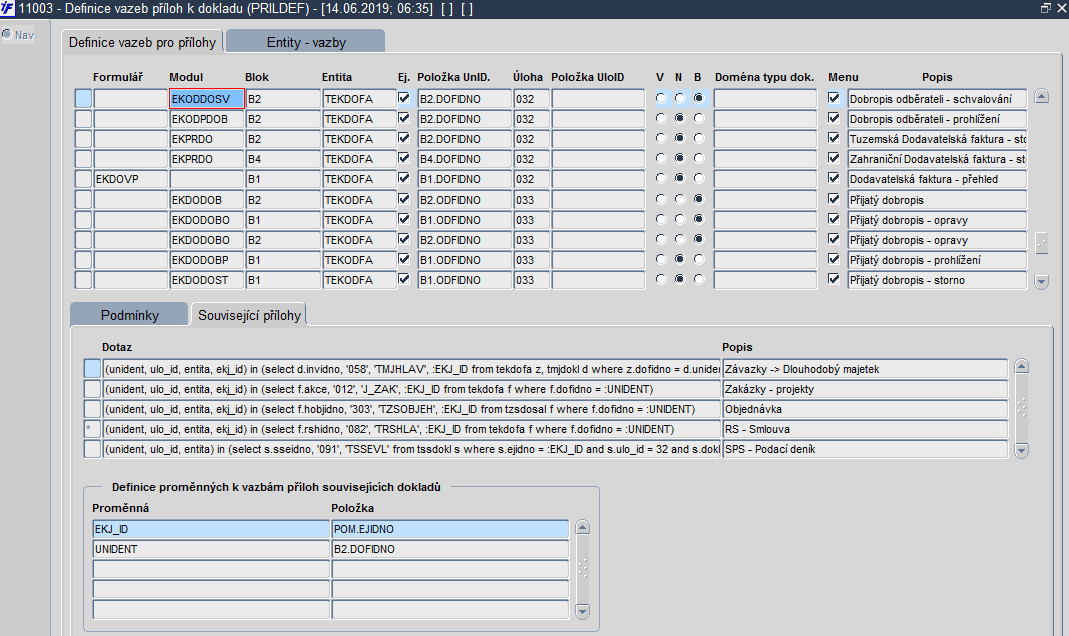1069x636 pixels.
Task: Click Položka field B2.DOFIDNO in variables
Action: point(450,549)
